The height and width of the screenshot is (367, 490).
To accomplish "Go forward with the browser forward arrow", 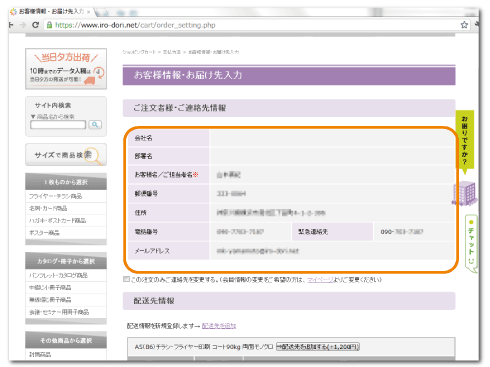I will pos(23,25).
